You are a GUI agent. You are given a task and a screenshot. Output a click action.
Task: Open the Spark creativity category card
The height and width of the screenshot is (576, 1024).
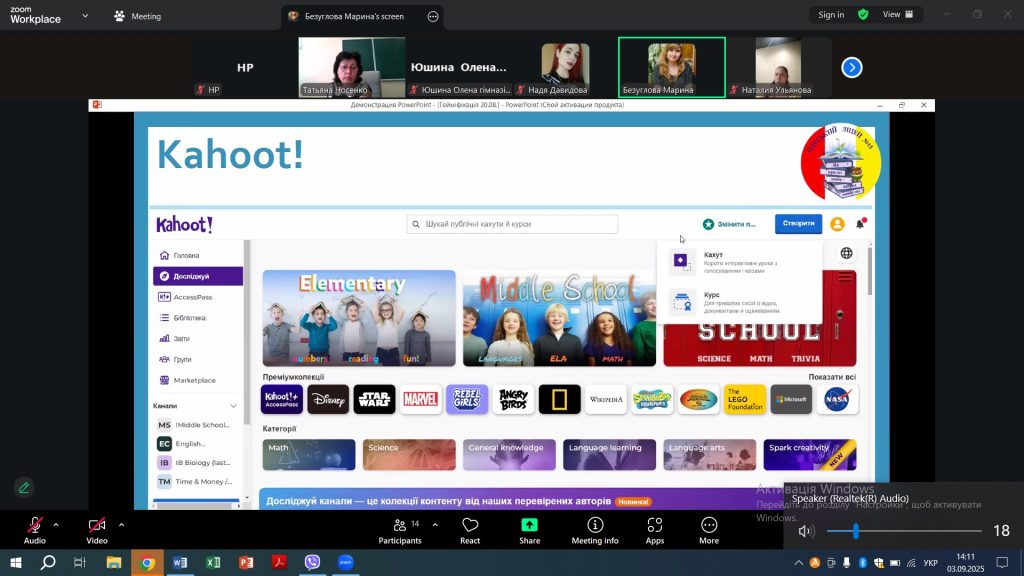pyautogui.click(x=810, y=455)
